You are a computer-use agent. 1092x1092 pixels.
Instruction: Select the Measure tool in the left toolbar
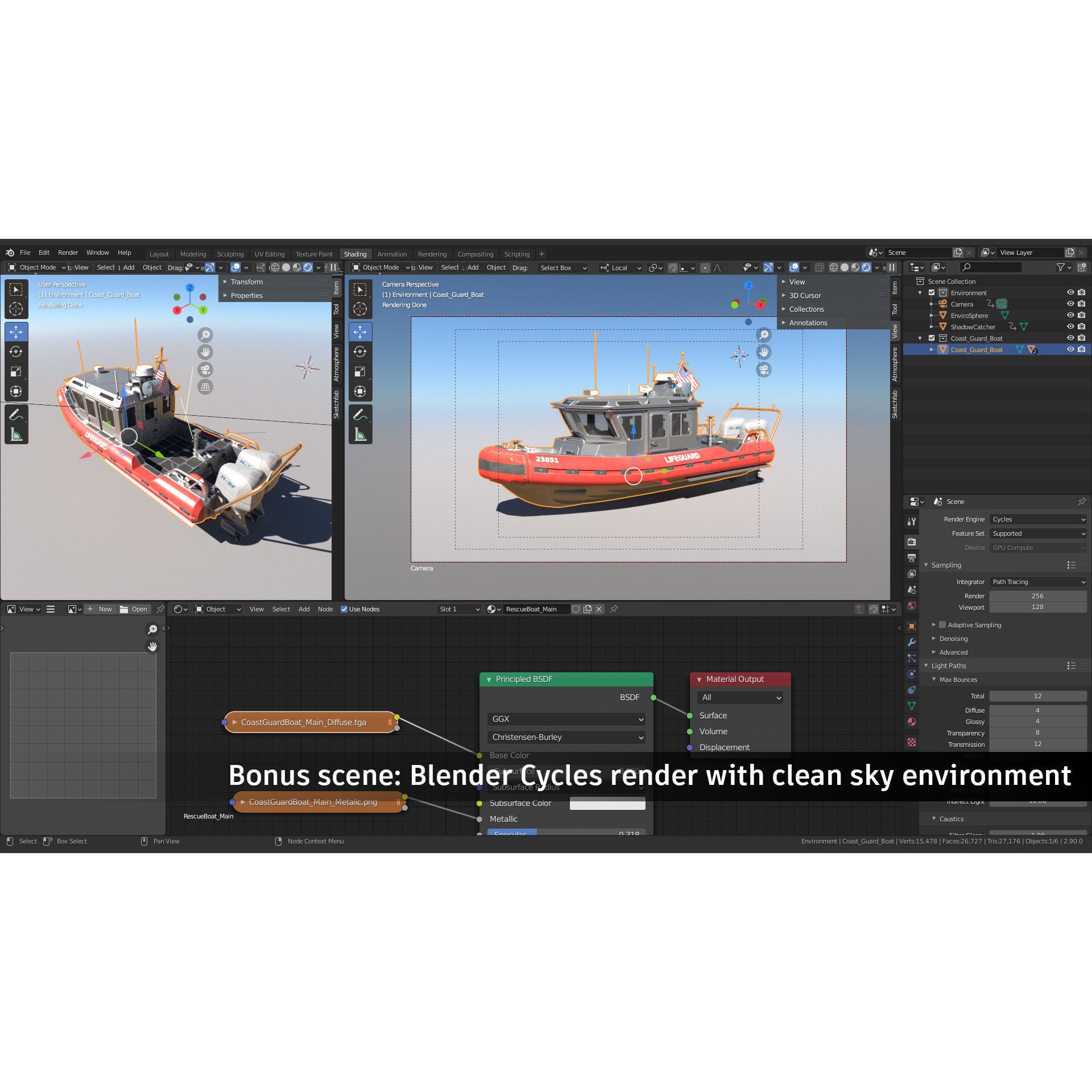tap(16, 433)
